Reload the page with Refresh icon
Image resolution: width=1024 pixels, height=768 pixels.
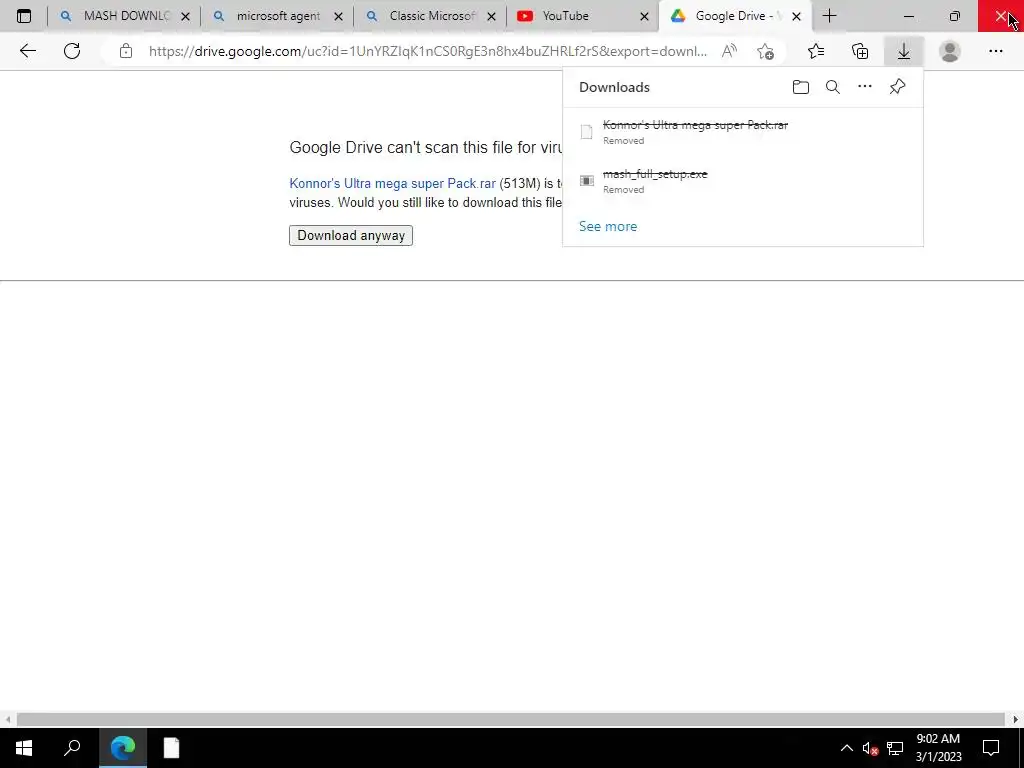pyautogui.click(x=72, y=51)
